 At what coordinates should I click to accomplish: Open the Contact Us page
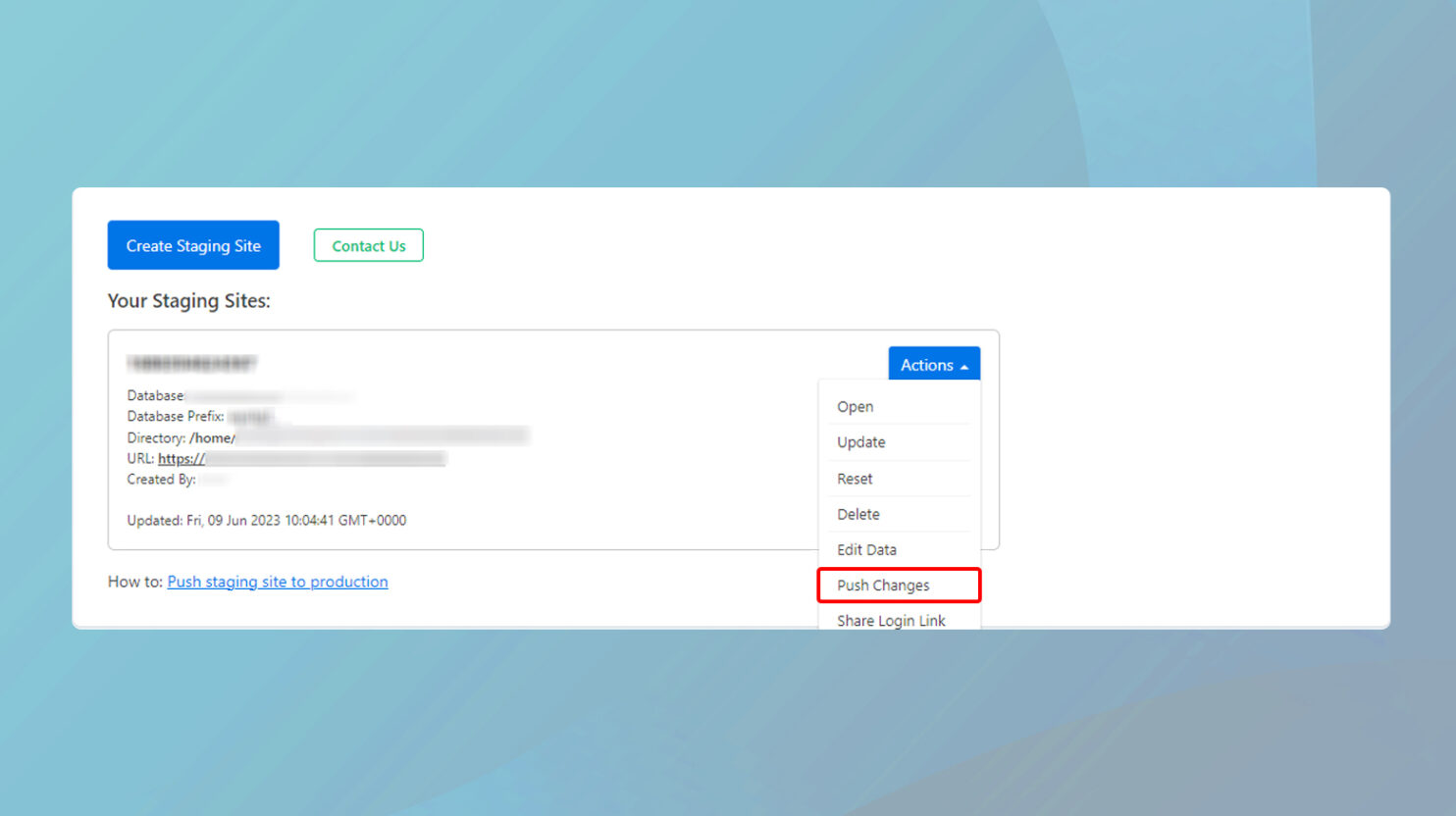click(x=368, y=245)
